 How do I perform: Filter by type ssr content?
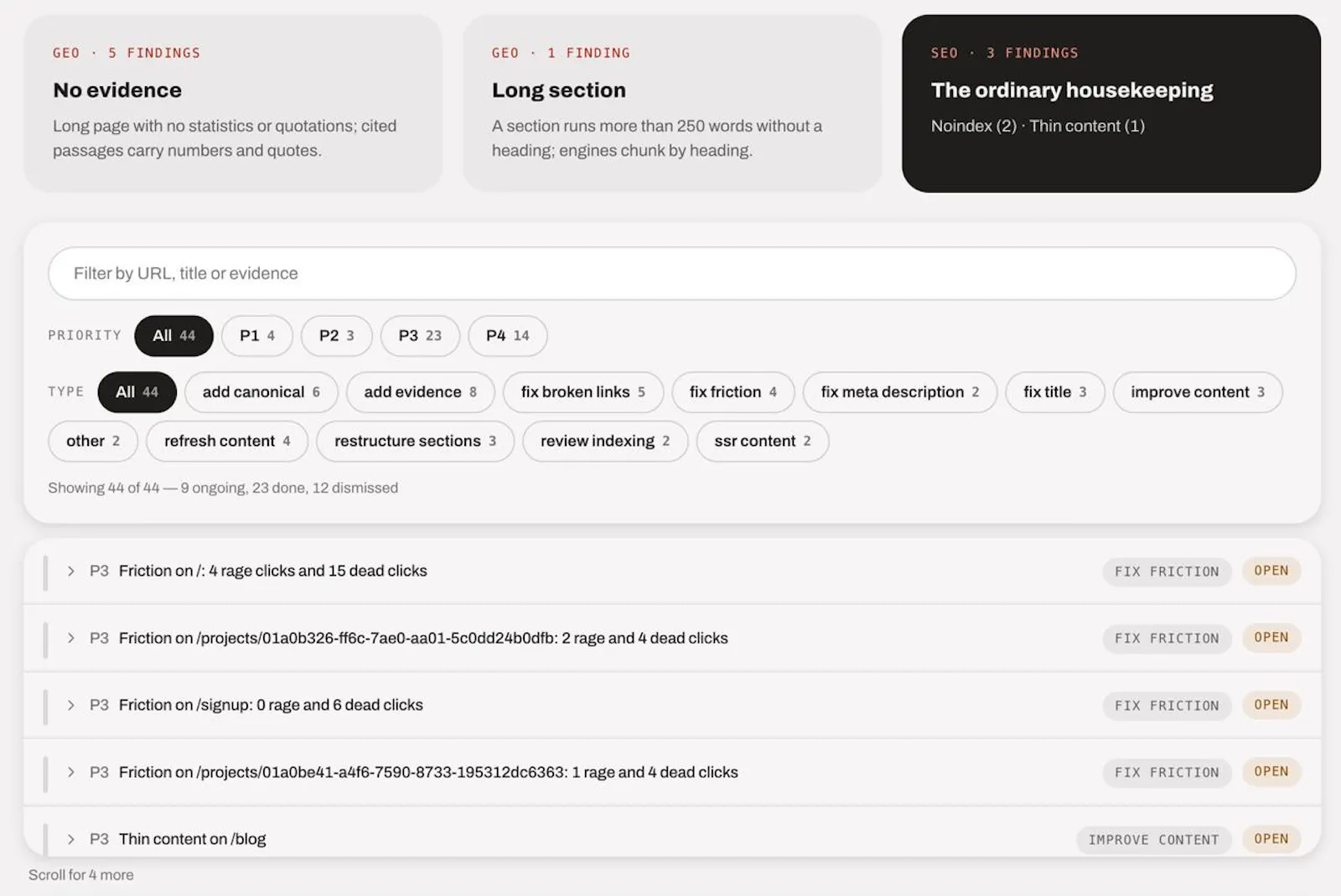pos(763,441)
